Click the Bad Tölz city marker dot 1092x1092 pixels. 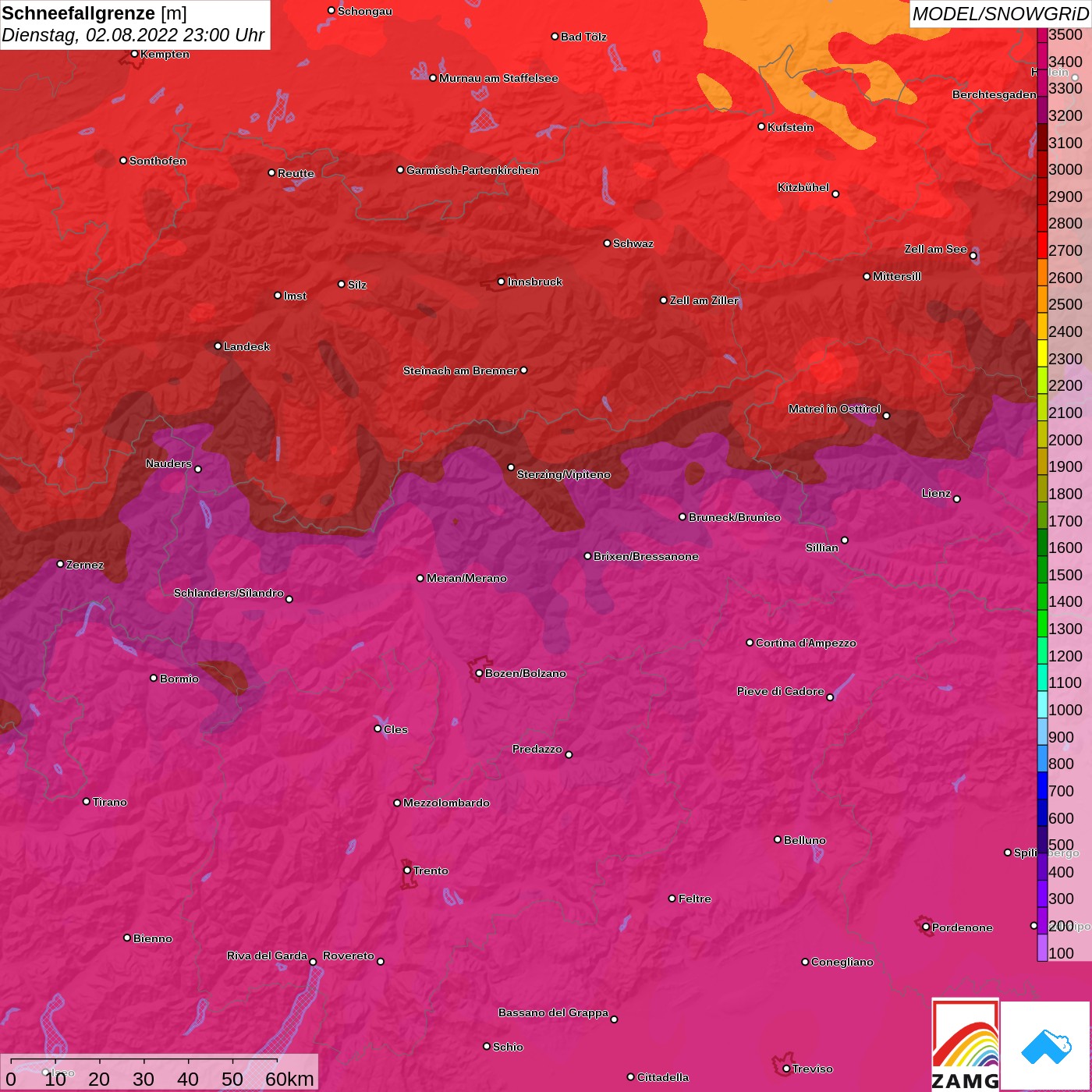click(555, 37)
